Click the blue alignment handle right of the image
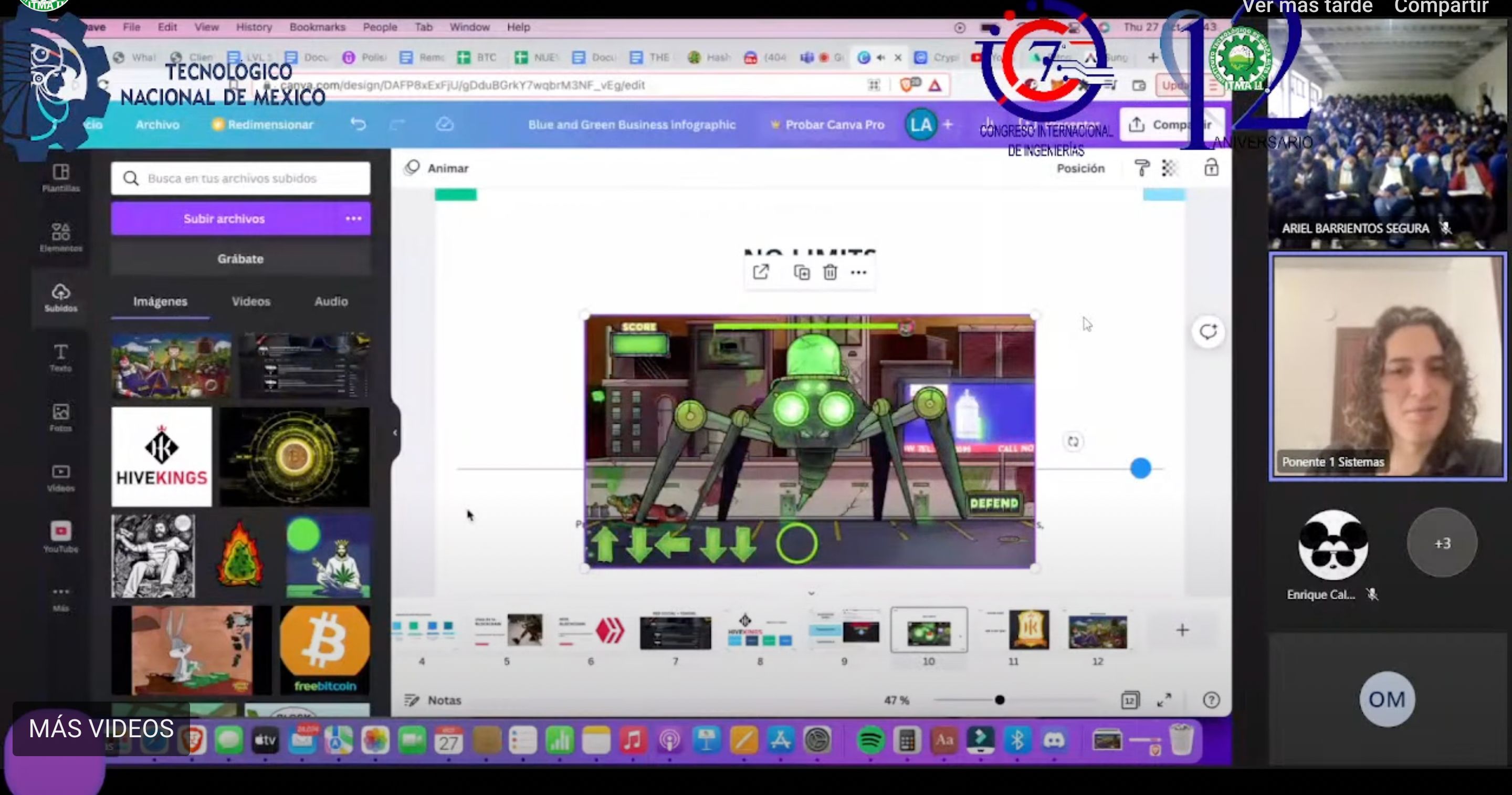This screenshot has width=1512, height=795. tap(1140, 468)
